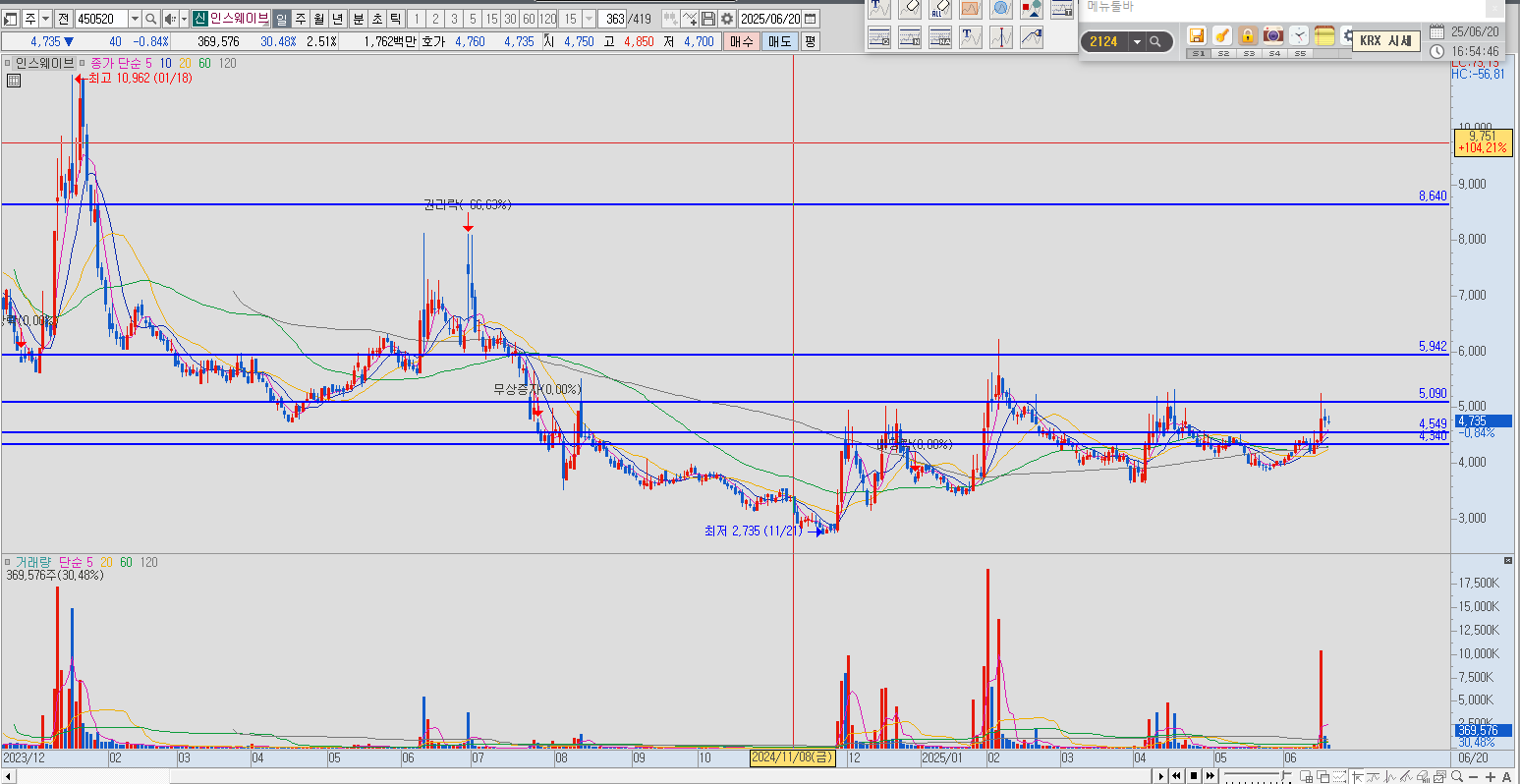1520x784 pixels.
Task: Click the padlock lock icon
Action: tap(1247, 35)
